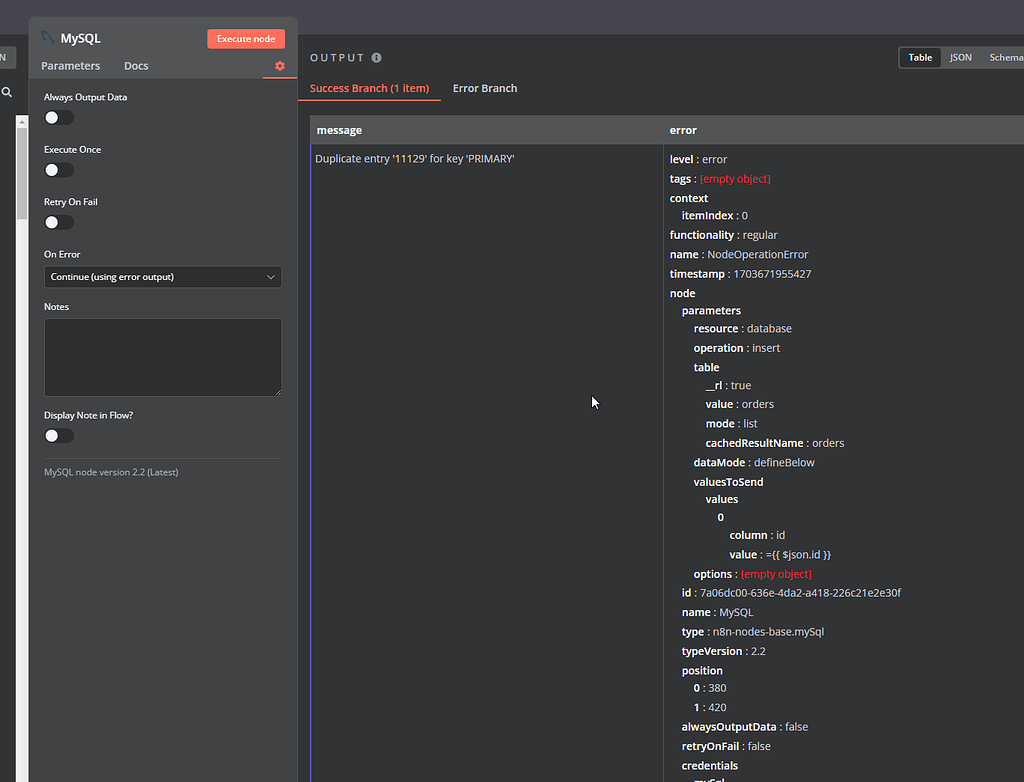Click inside the Notes text area
This screenshot has height=782, width=1024.
pos(162,356)
